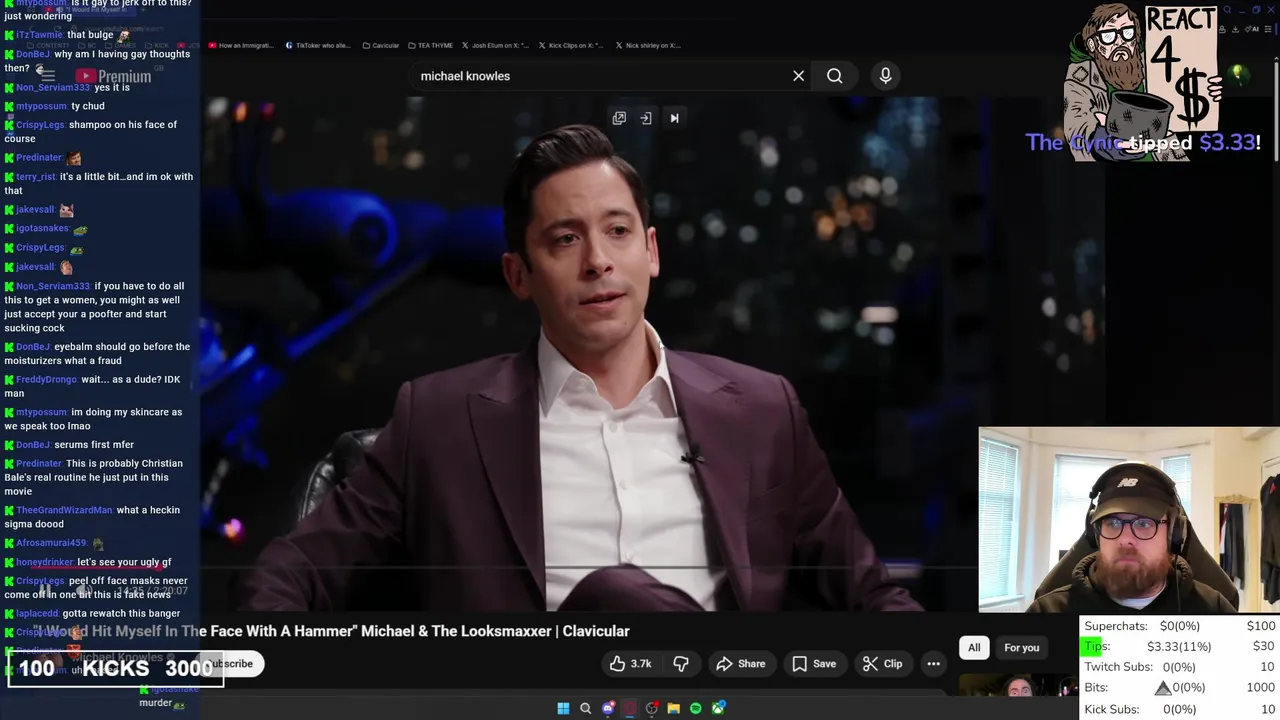1280x720 pixels.
Task: Like the video with 3.7k likes
Action: (631, 664)
